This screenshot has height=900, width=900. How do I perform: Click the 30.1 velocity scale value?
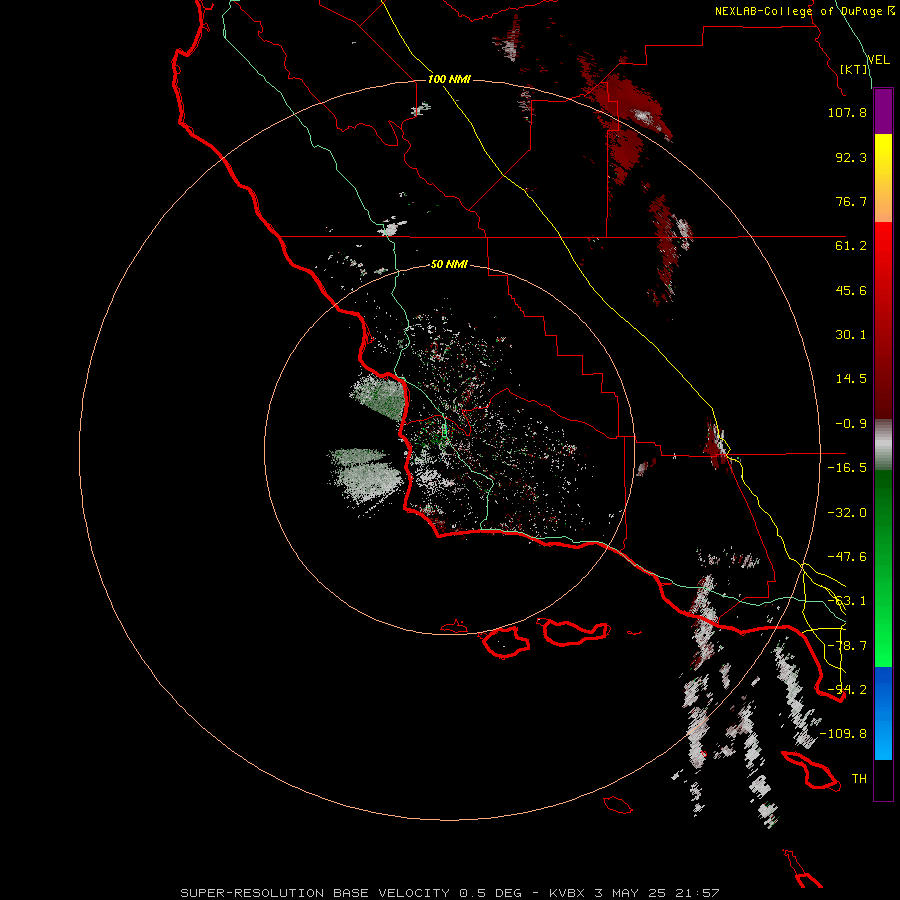[851, 335]
